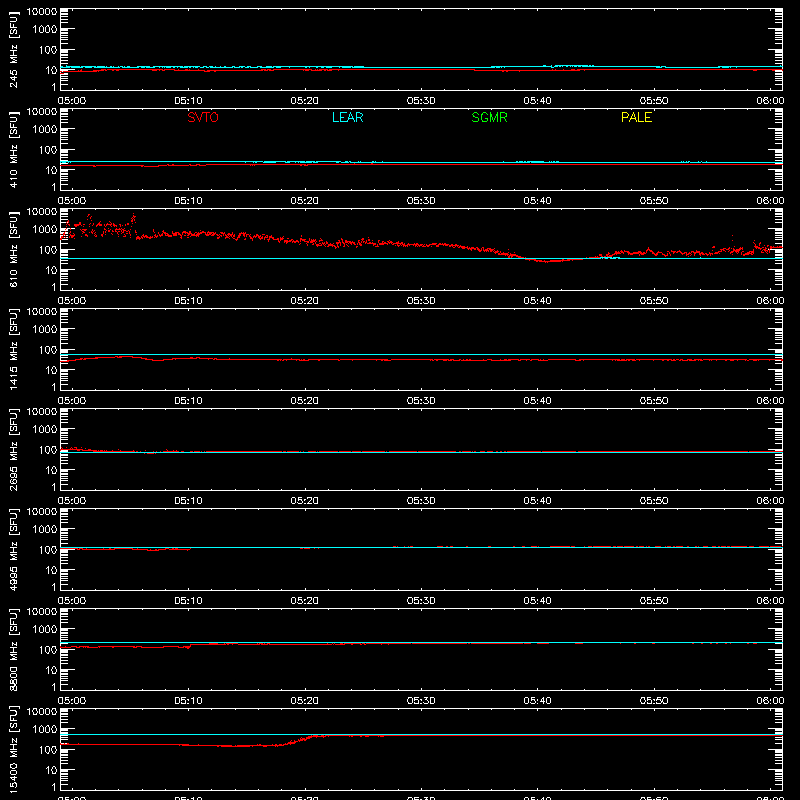Viewport: 800px width, 800px height.
Task: Click the 1000 y-tick of 410 MHz plot
Action: (45, 130)
